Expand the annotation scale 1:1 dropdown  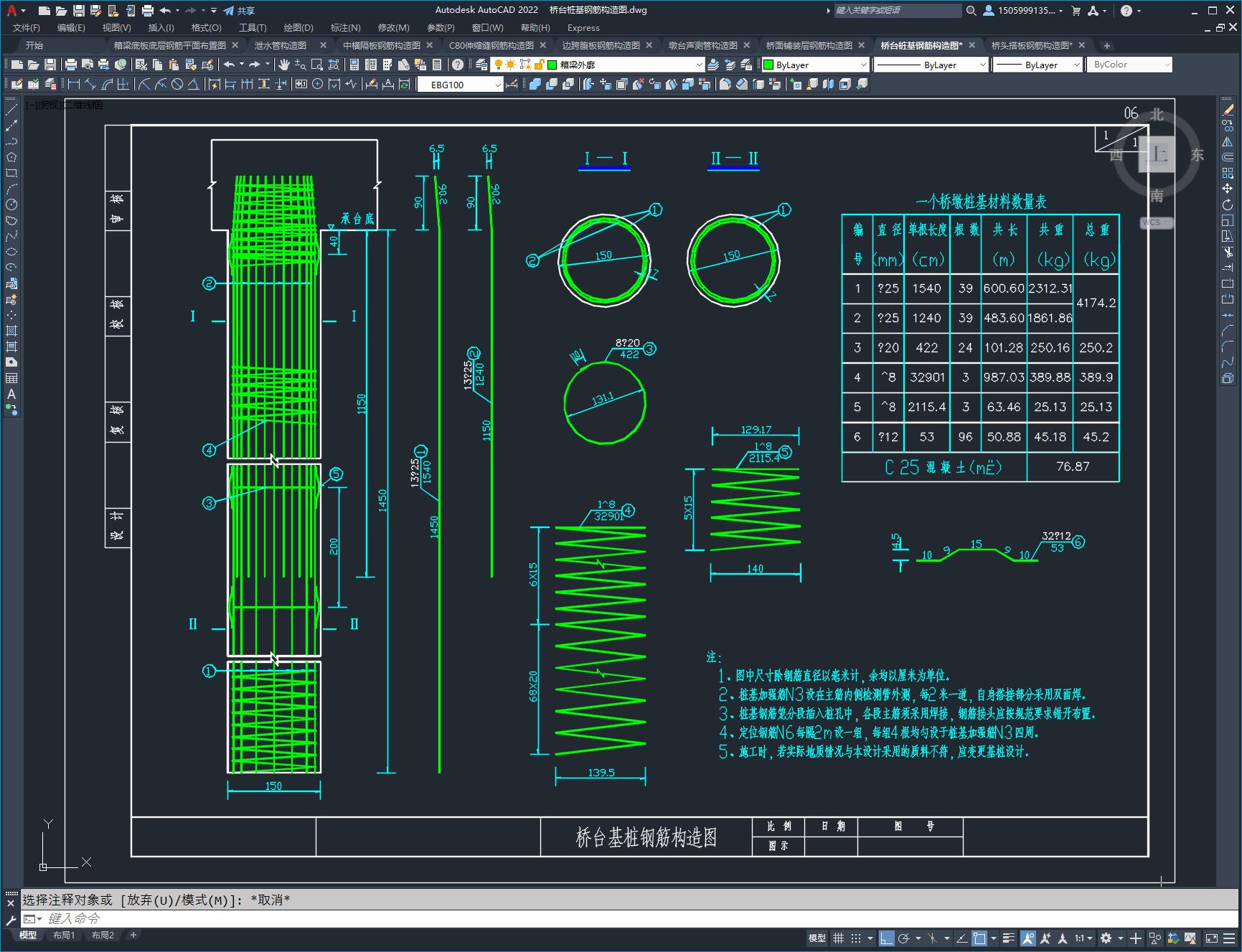coord(1084,938)
